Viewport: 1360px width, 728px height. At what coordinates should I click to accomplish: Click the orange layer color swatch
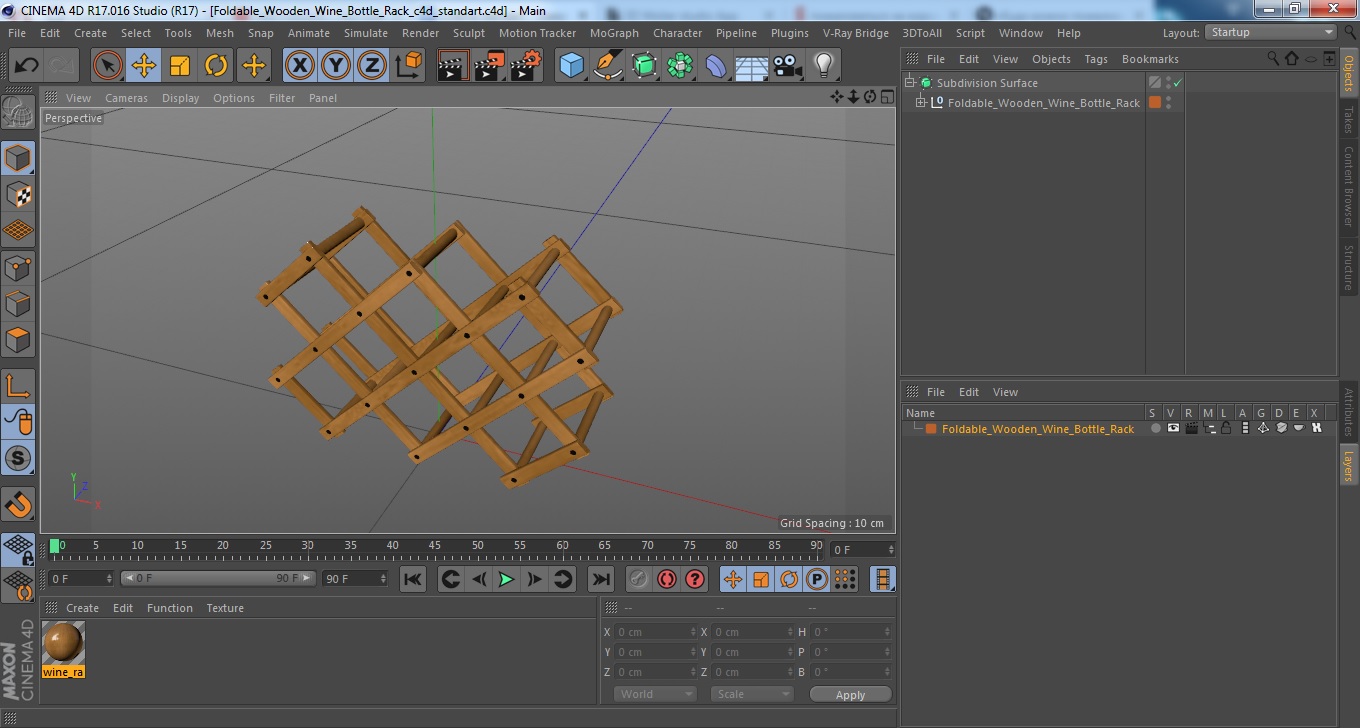click(x=931, y=429)
